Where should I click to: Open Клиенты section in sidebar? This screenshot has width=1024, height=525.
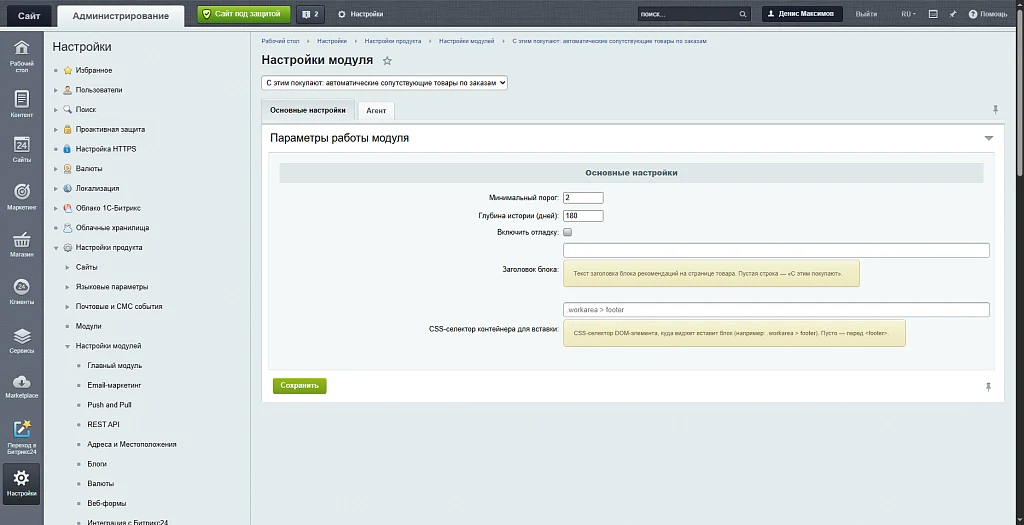[x=22, y=291]
